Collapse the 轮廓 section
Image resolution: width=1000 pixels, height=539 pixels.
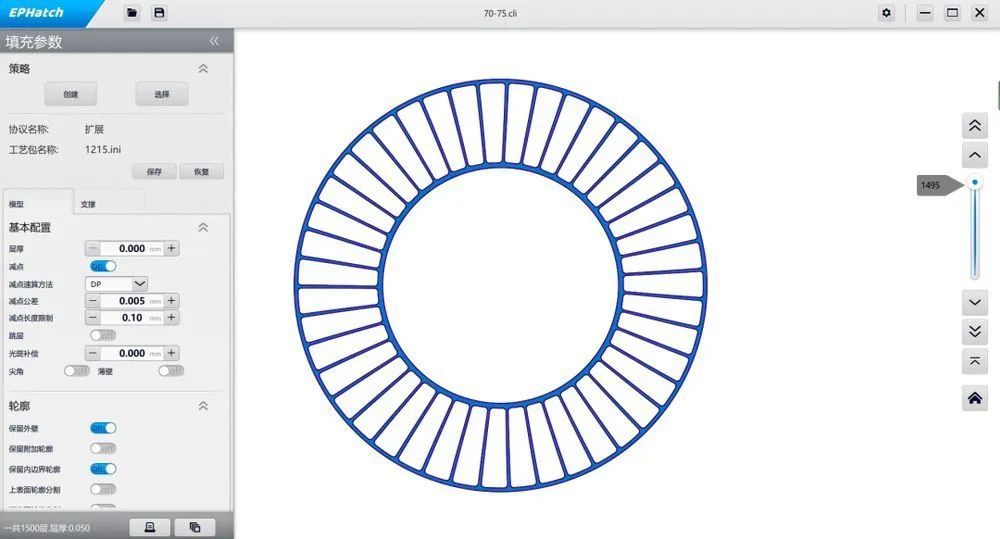[203, 406]
